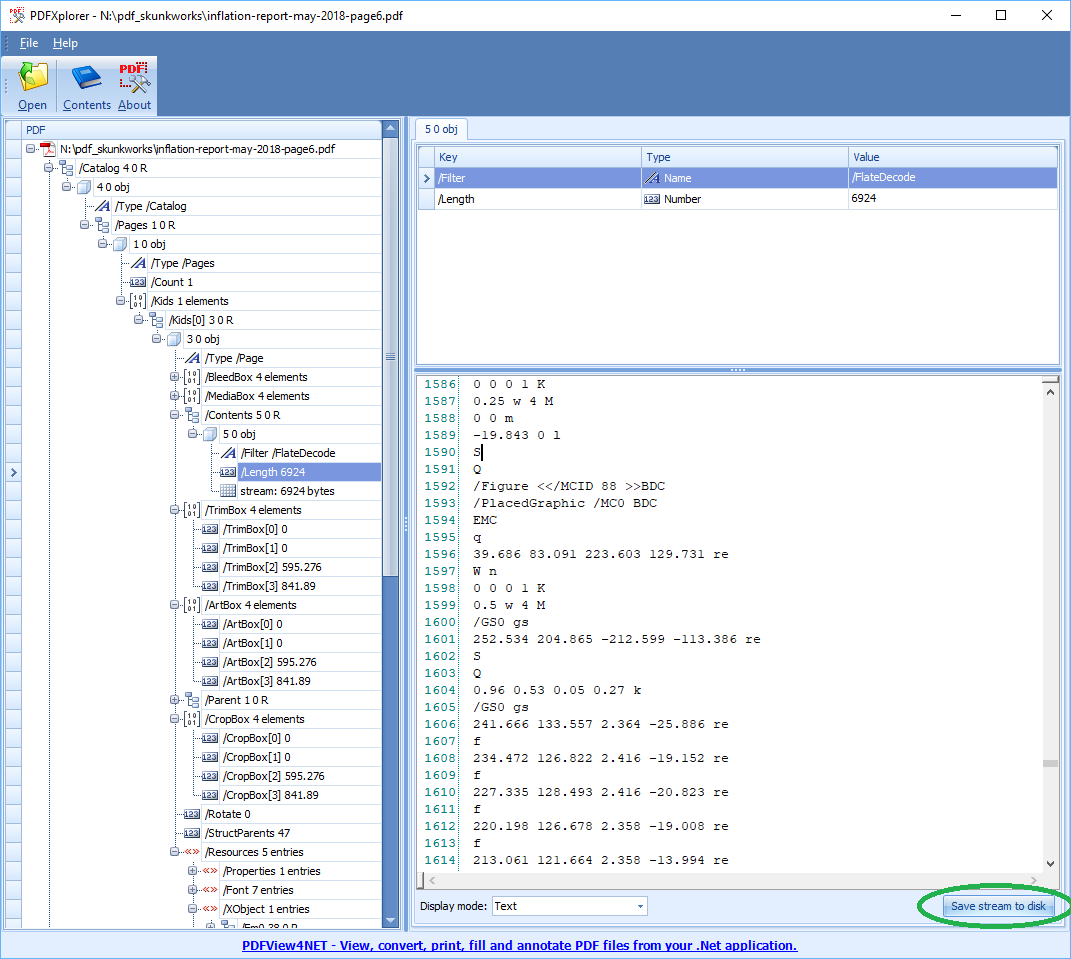Image resolution: width=1071 pixels, height=959 pixels.
Task: Click the /Catalog 4 0 R reference icon
Action: click(x=67, y=168)
